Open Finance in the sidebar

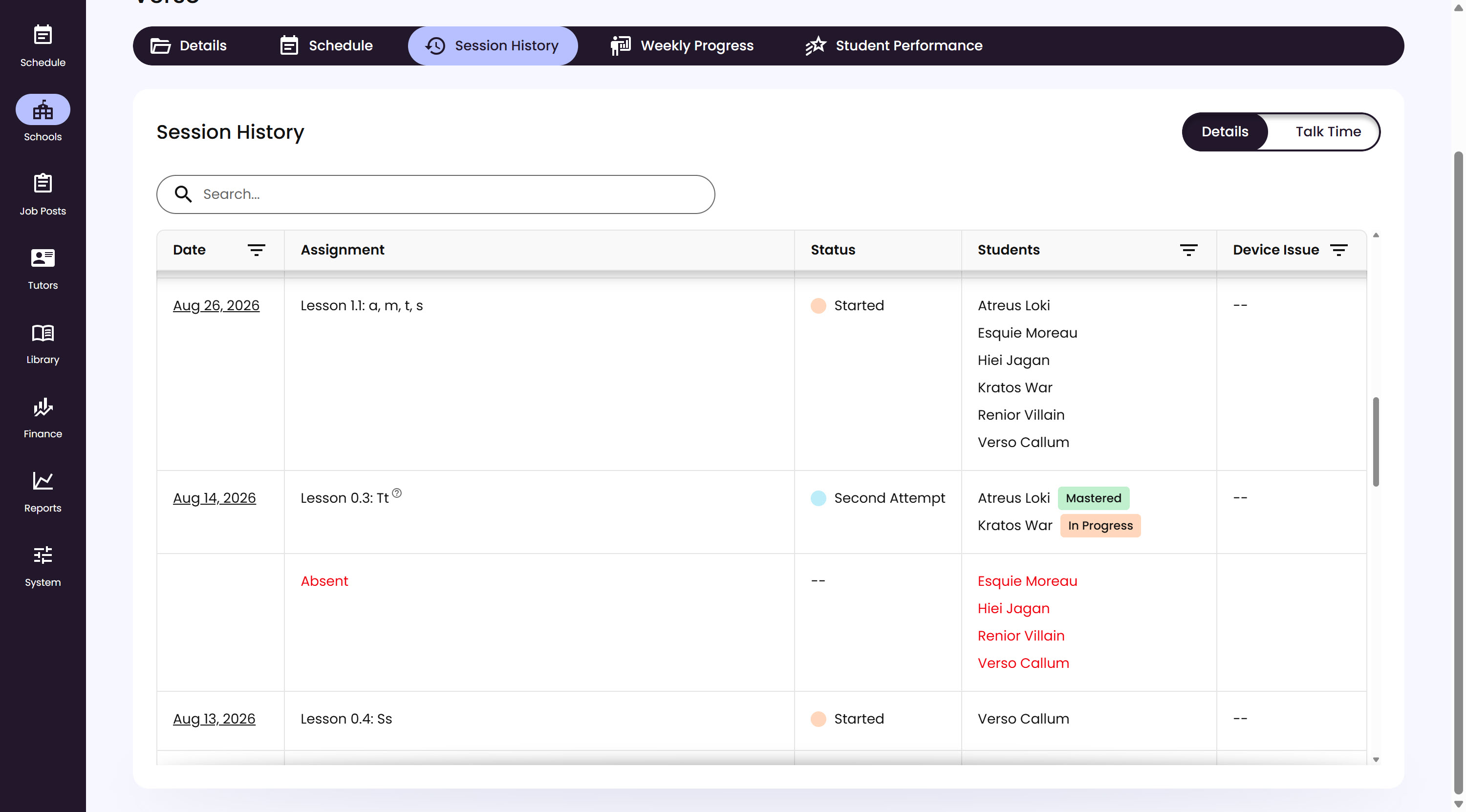(43, 417)
